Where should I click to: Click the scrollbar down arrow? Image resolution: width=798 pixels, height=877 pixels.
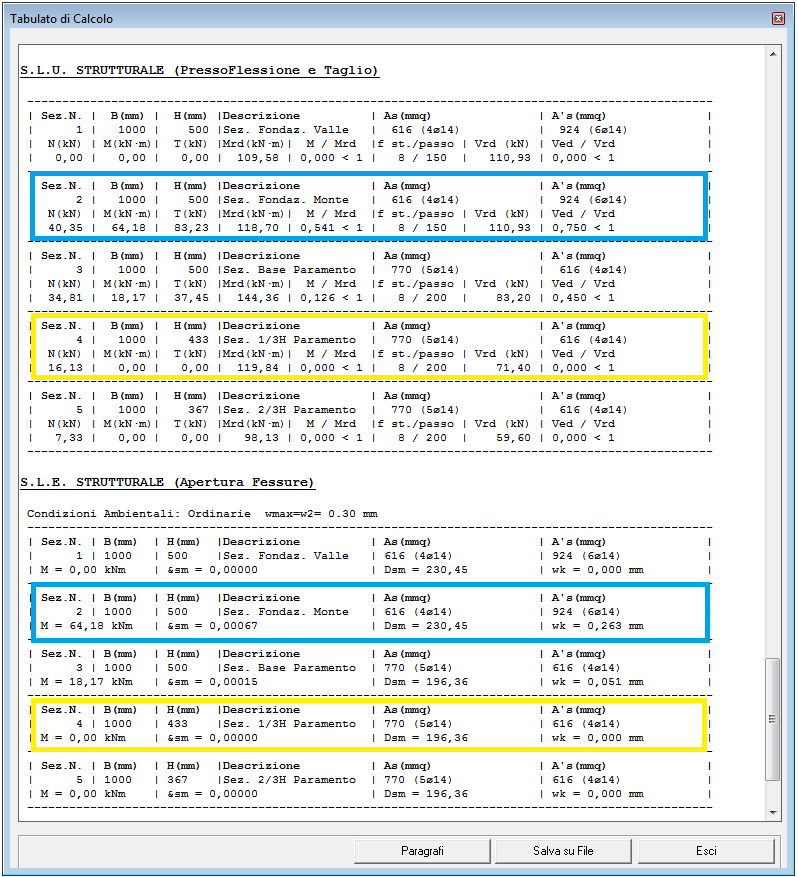tap(773, 812)
